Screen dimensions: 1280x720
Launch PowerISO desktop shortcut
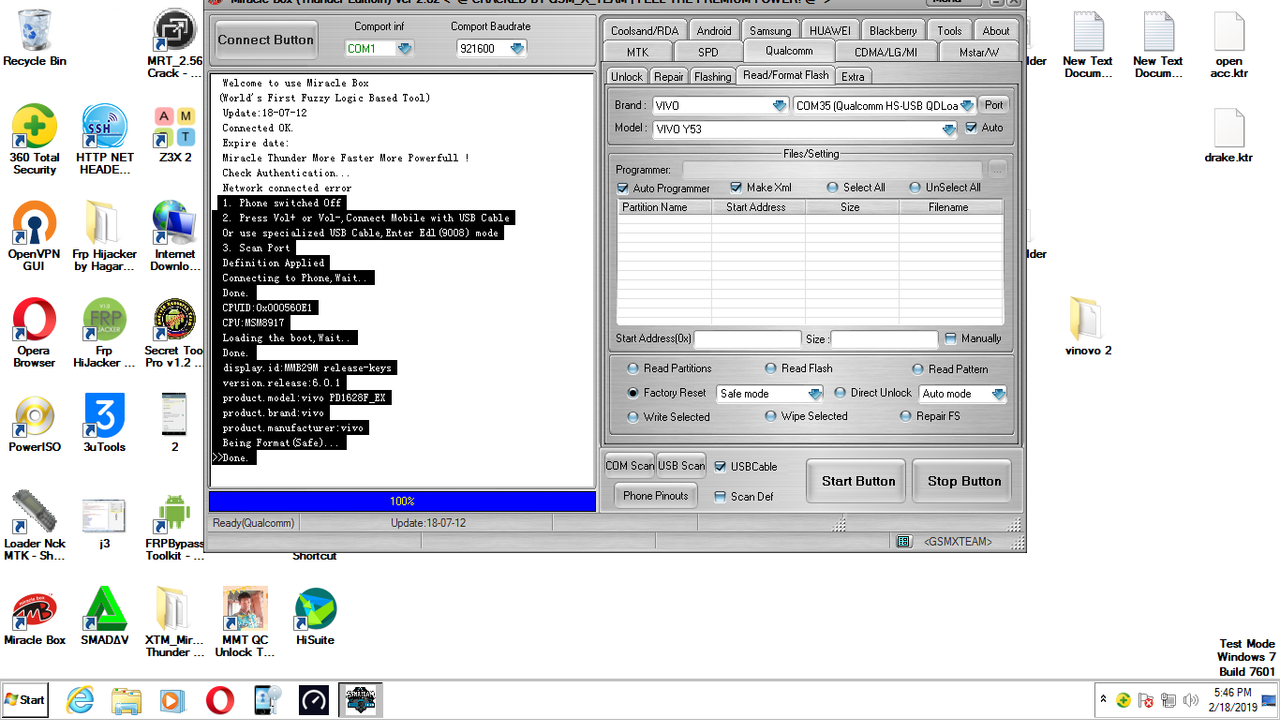tap(35, 424)
